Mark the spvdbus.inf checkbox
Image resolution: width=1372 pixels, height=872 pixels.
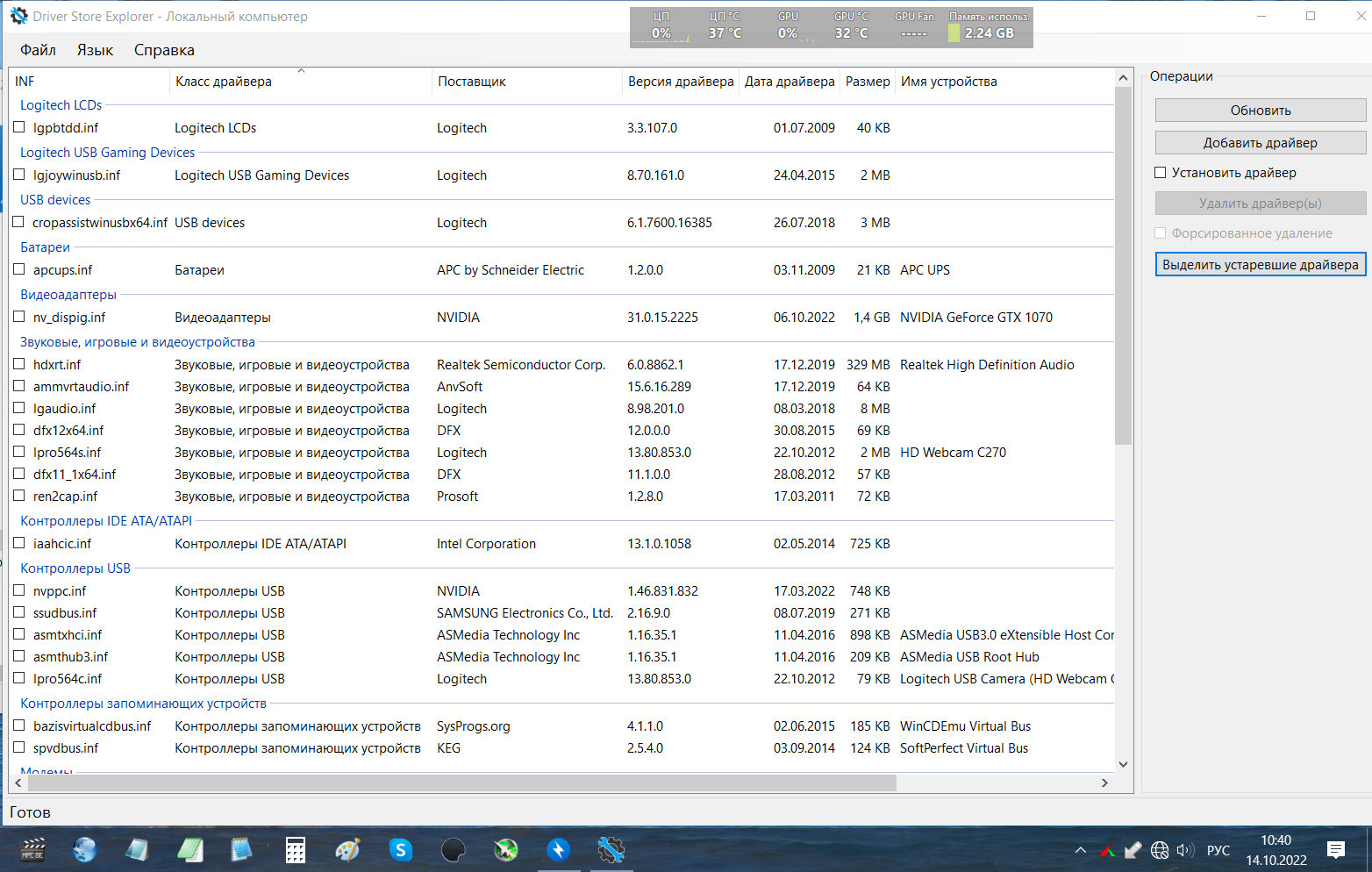(x=19, y=747)
